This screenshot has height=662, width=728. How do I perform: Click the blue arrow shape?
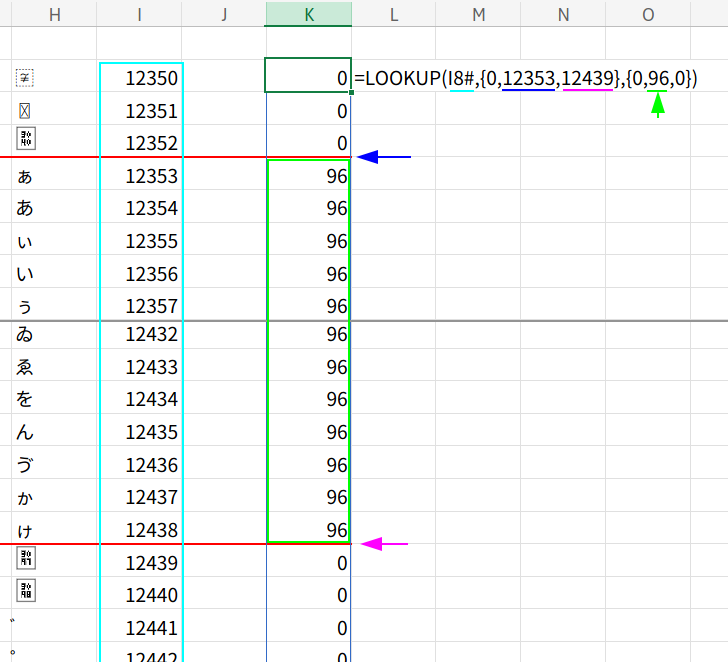384,157
